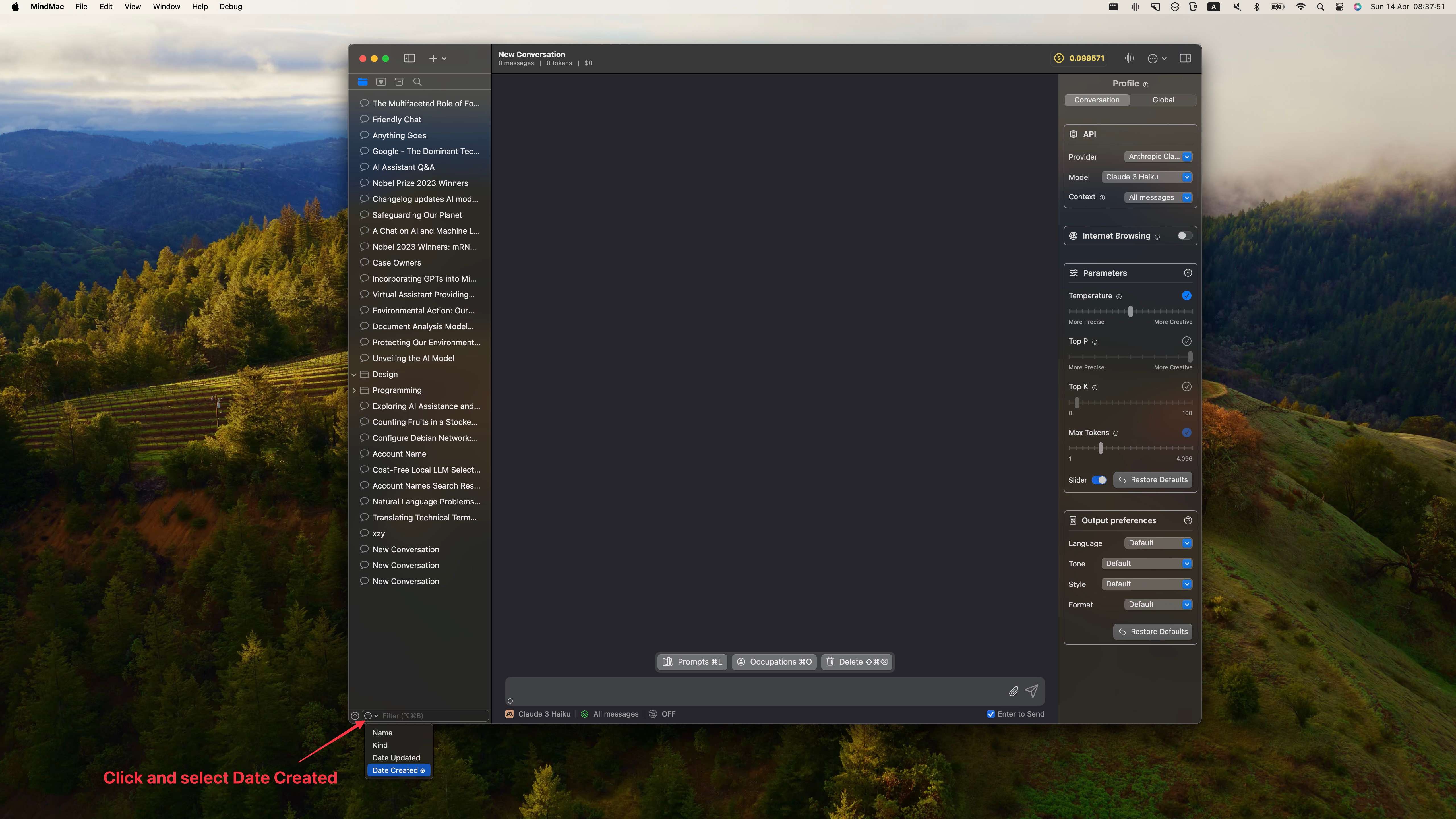Toggle the Enter to Send checkbox

[991, 714]
